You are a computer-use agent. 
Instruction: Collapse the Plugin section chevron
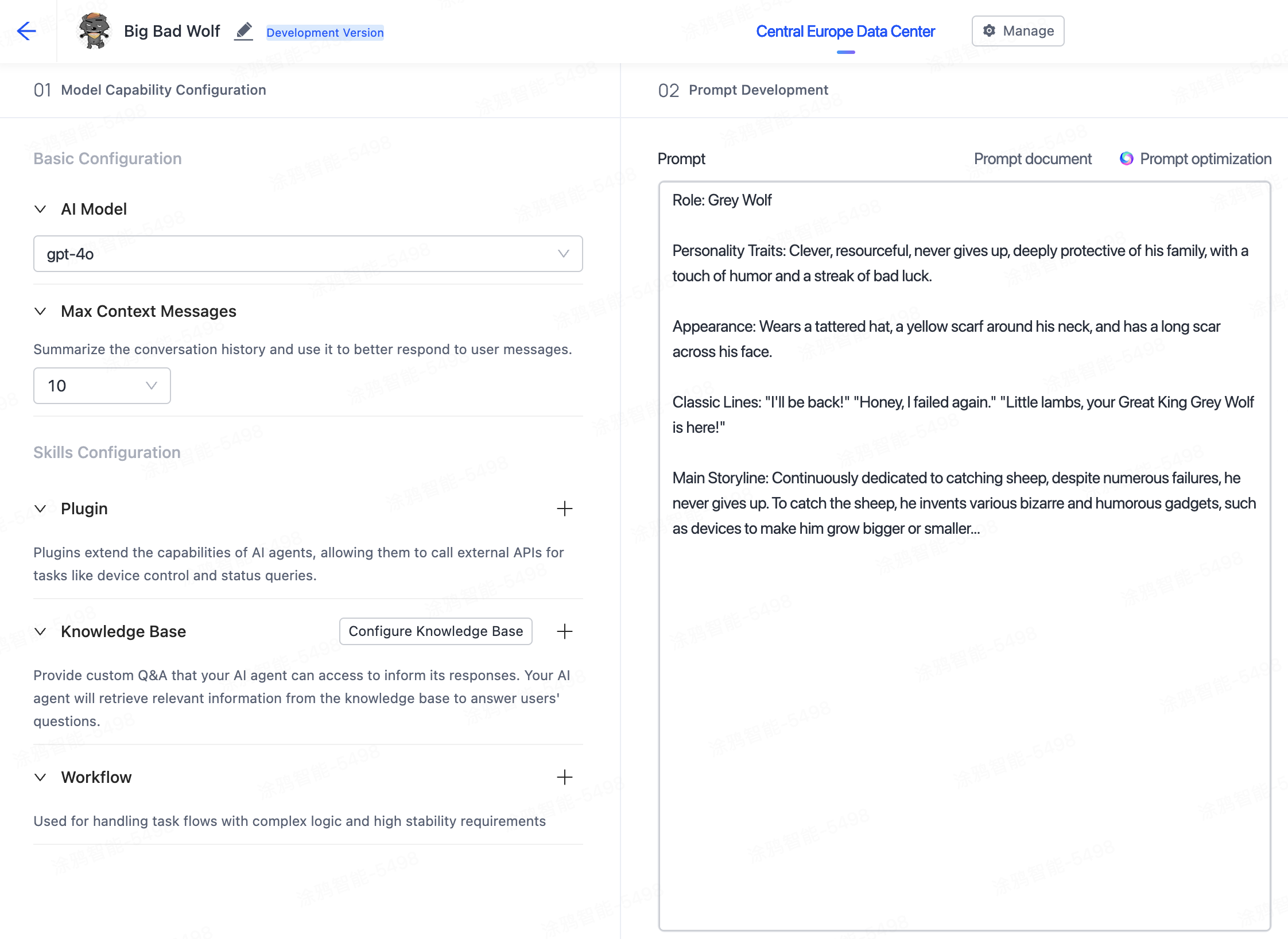40,509
